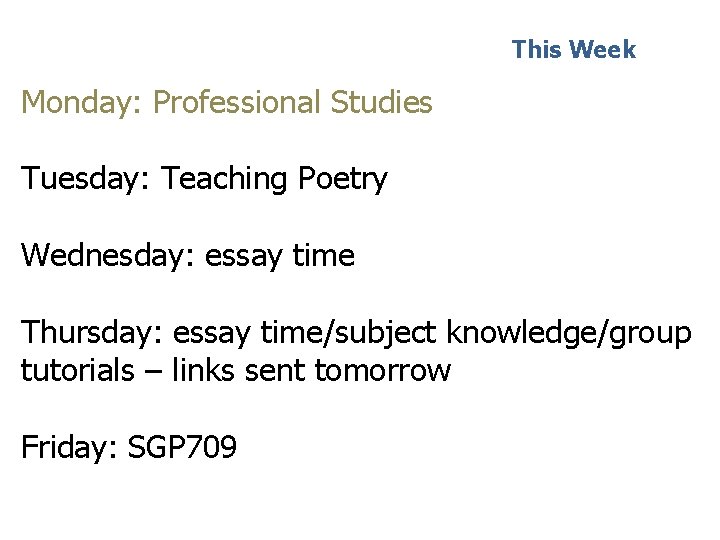Click the 'SGP709' module code
This screenshot has height=540, width=720.
coord(182,446)
